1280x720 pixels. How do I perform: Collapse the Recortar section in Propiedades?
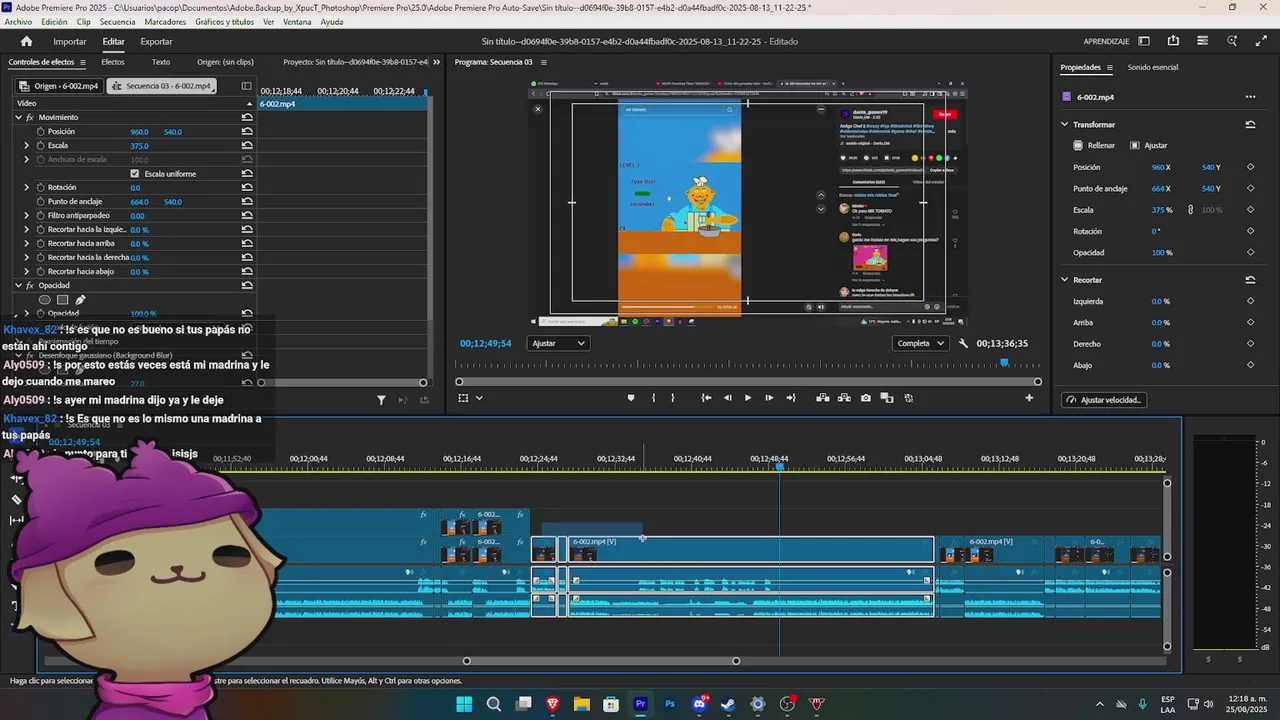(x=1065, y=280)
